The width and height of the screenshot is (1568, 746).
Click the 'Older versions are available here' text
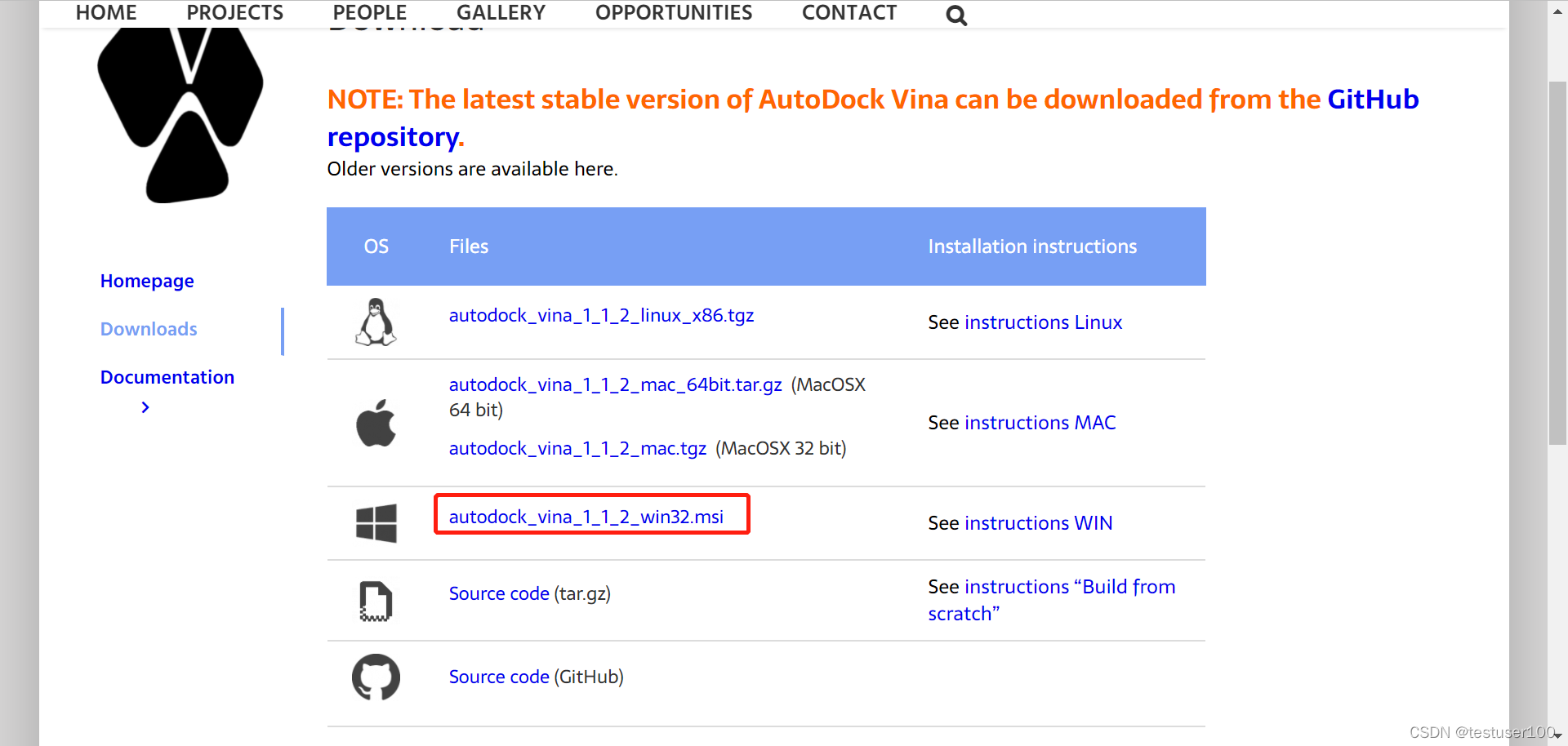click(472, 169)
